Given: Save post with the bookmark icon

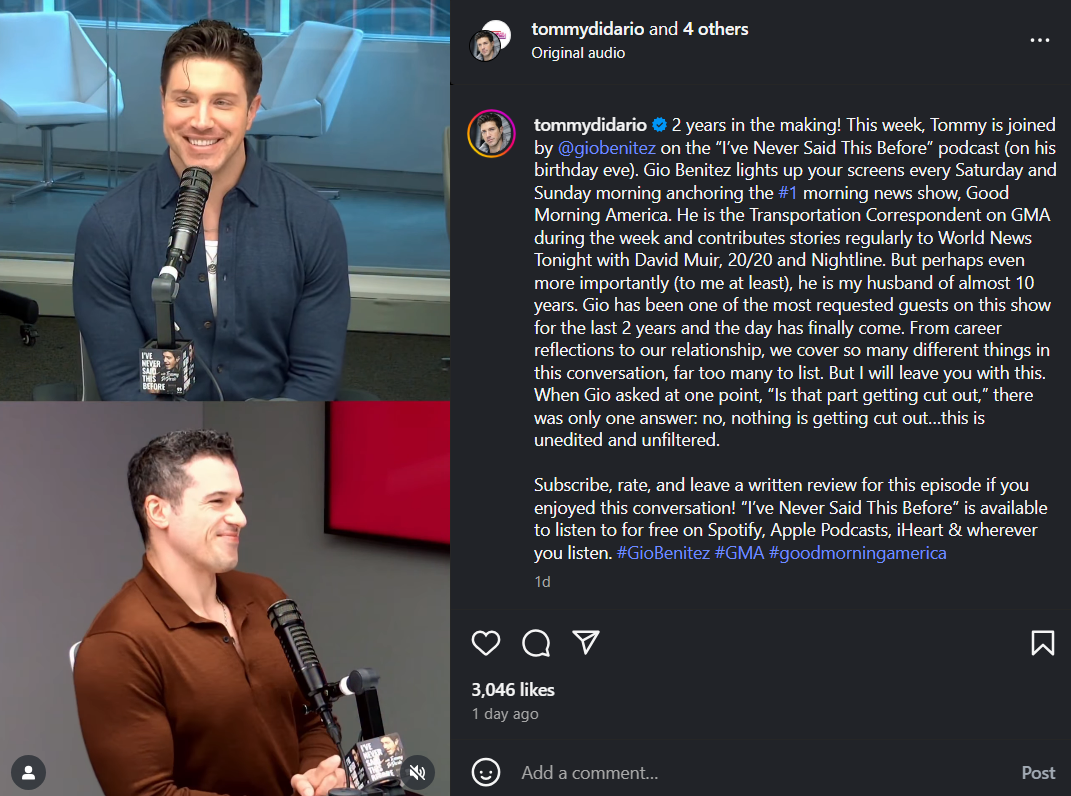Looking at the screenshot, I should [x=1042, y=643].
